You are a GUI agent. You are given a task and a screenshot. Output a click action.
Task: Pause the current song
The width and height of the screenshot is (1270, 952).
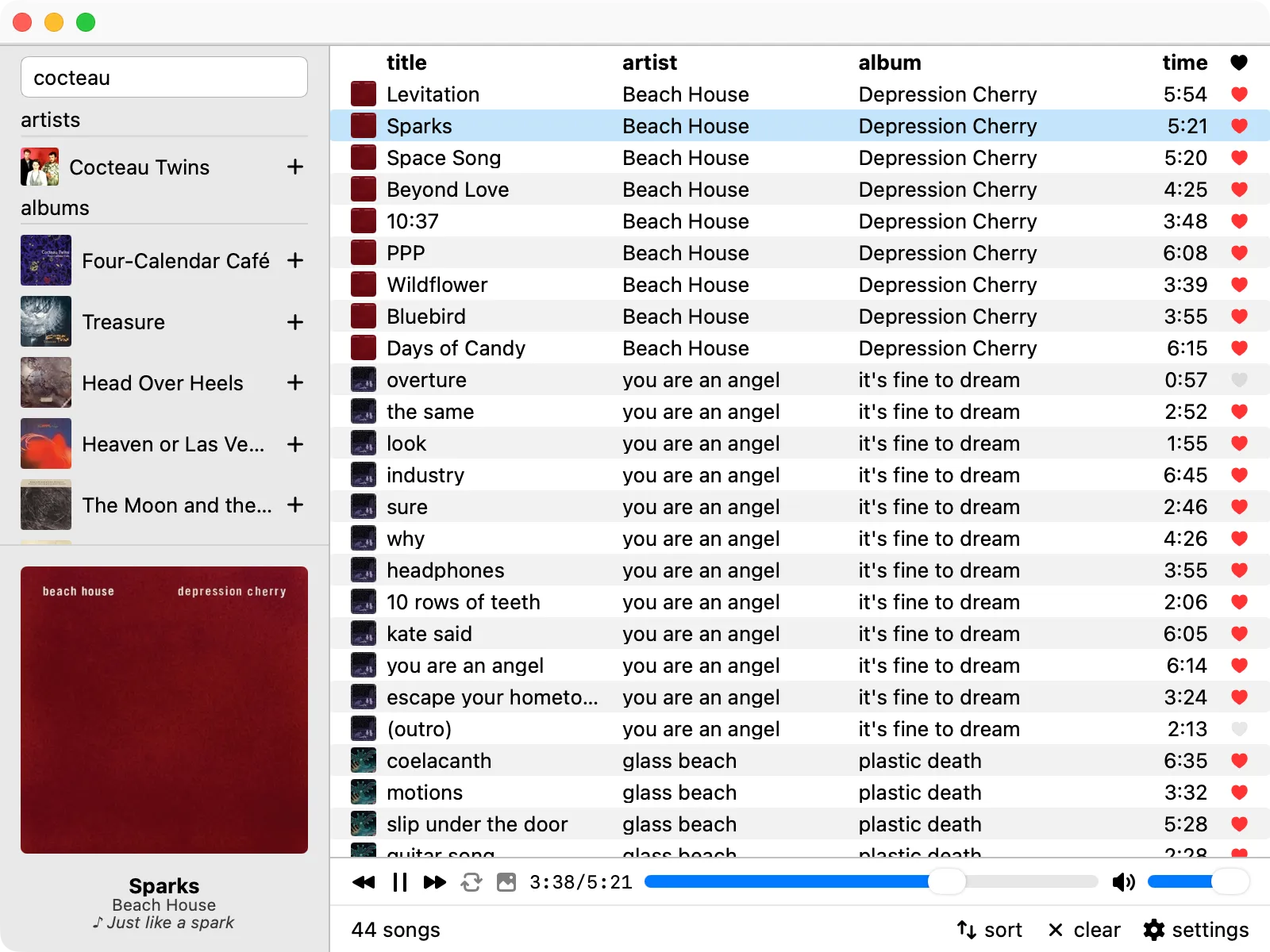pyautogui.click(x=400, y=882)
